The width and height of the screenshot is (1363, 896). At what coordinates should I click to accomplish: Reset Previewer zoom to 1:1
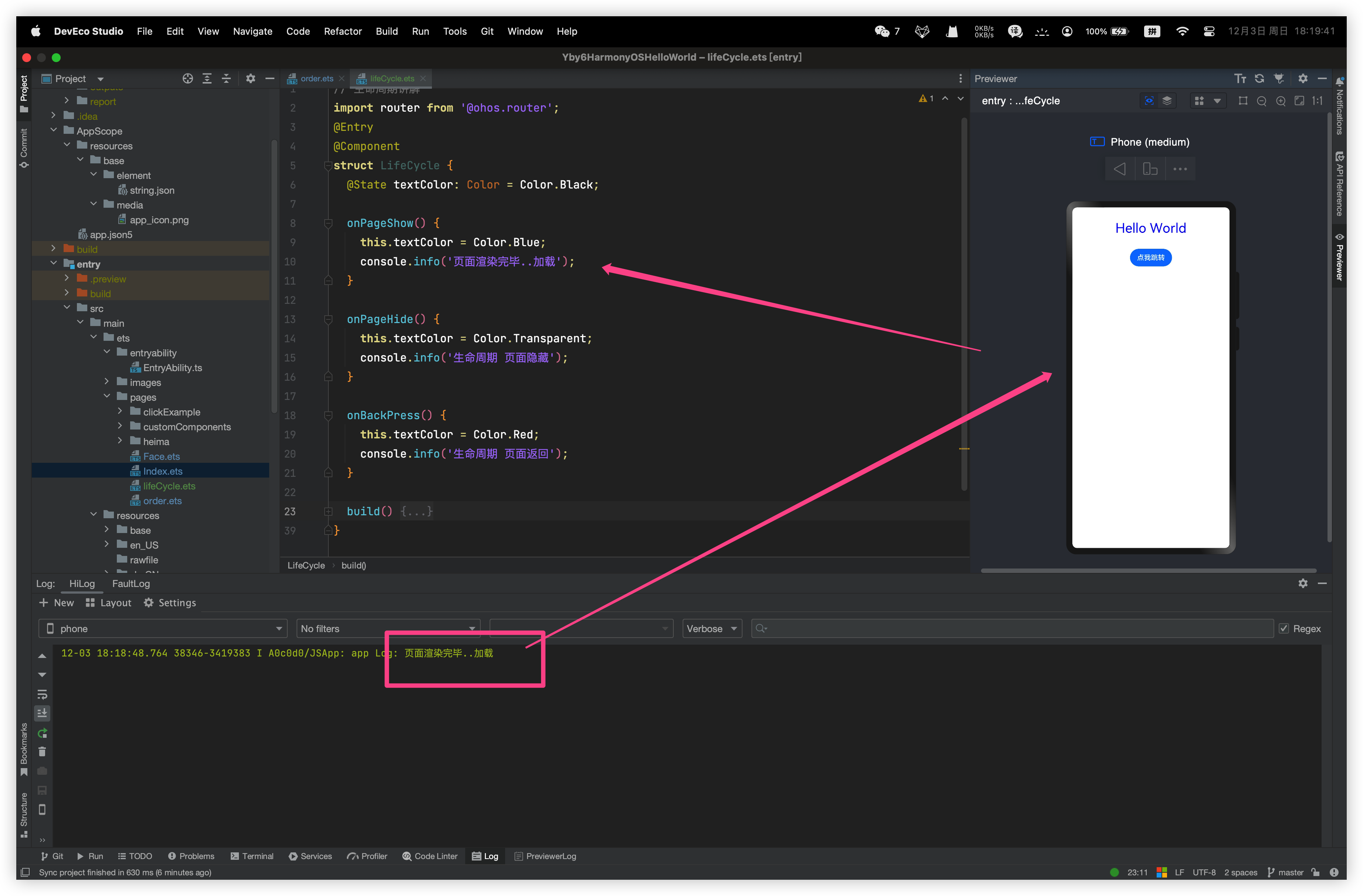1318,101
